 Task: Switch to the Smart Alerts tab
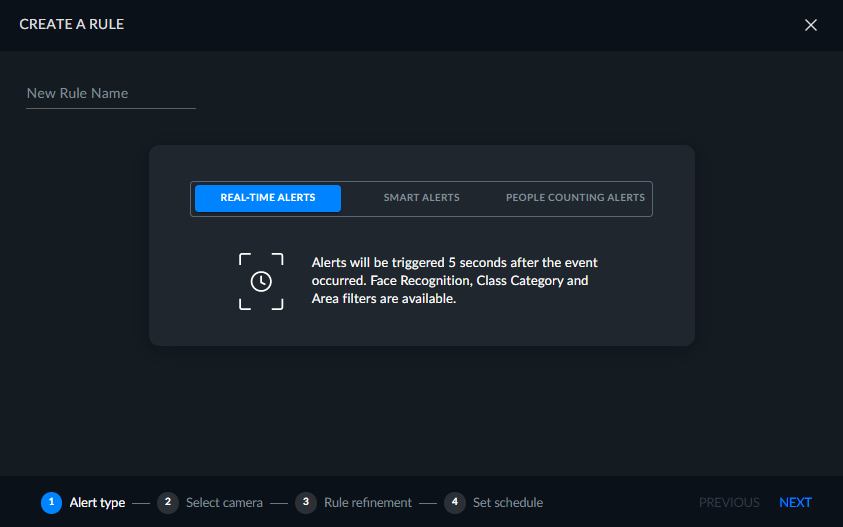[422, 198]
